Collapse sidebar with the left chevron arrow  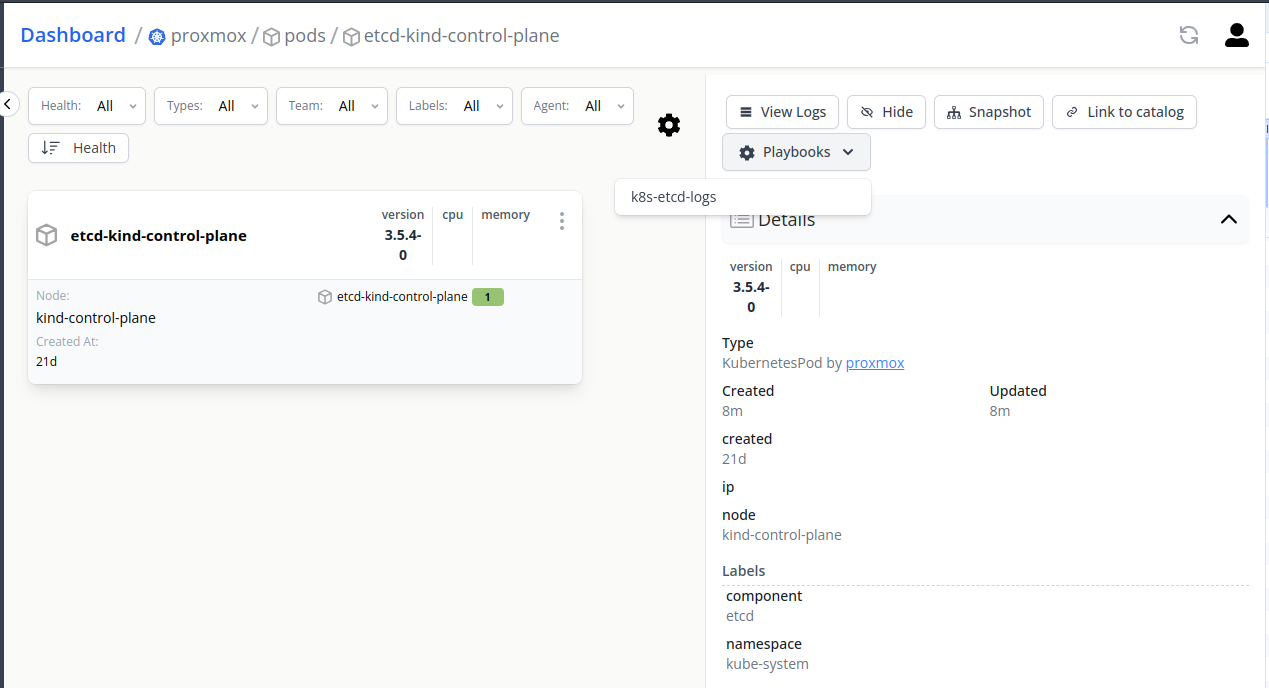pyautogui.click(x=8, y=104)
